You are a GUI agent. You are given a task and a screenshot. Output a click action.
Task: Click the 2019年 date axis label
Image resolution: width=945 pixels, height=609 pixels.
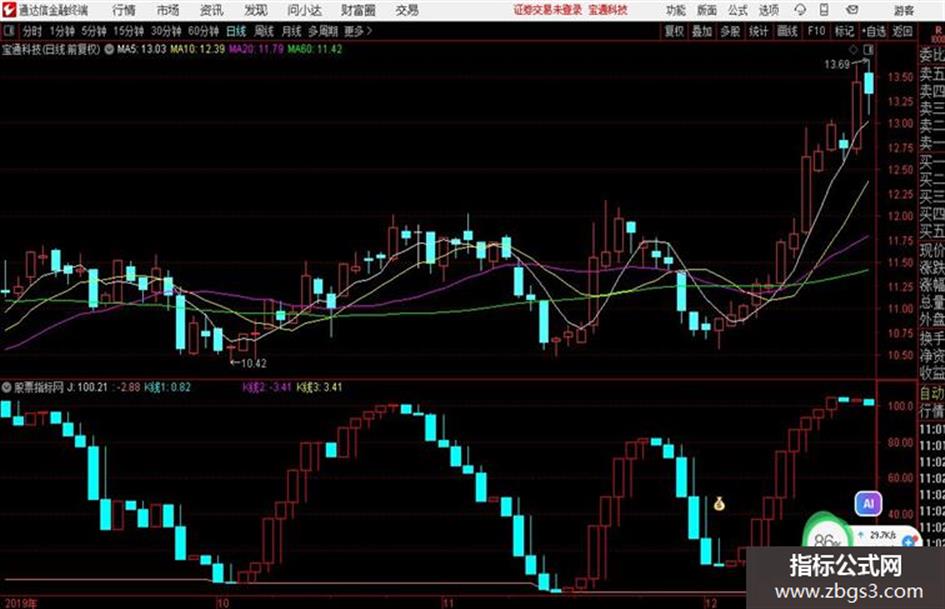click(19, 603)
